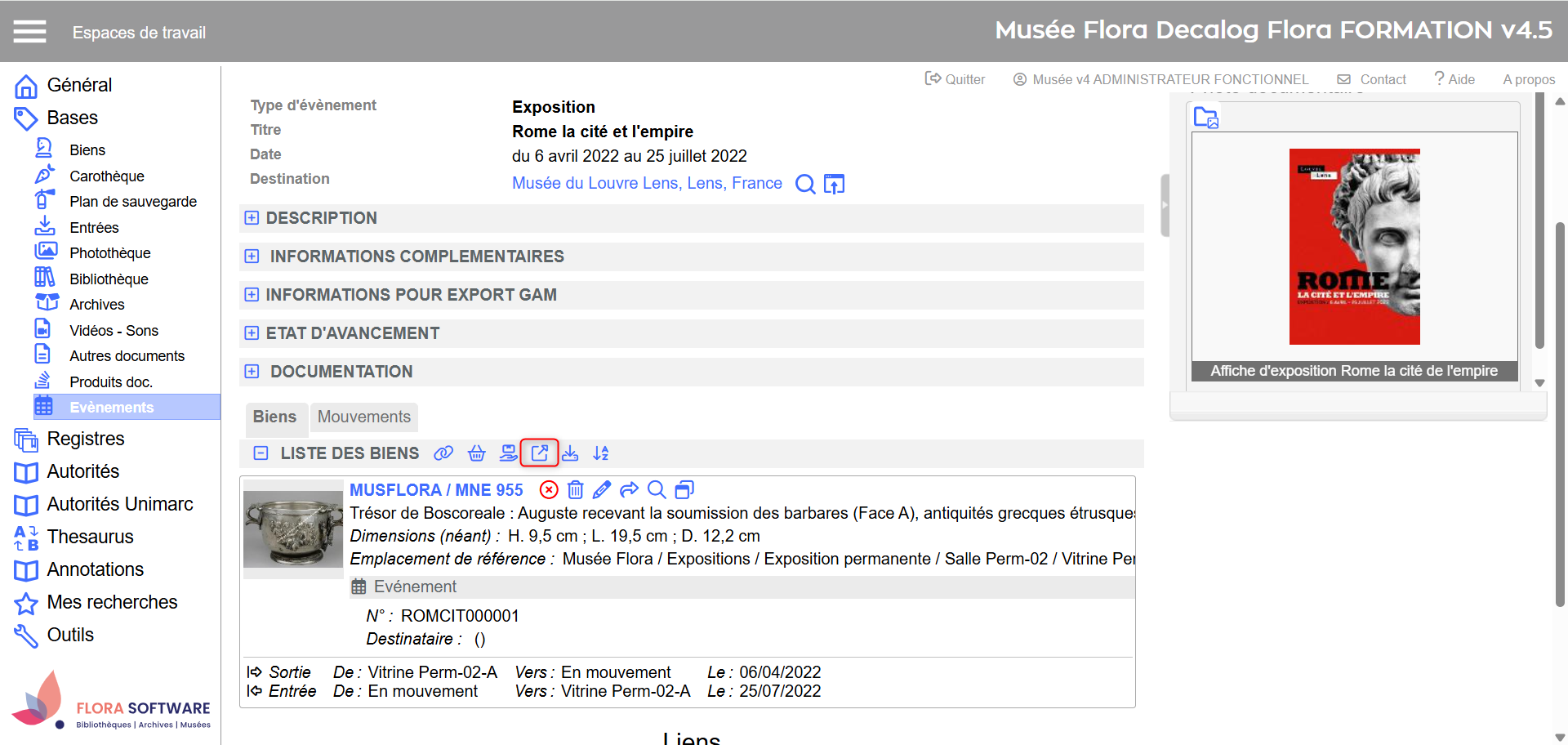The height and width of the screenshot is (745, 1568).
Task: Switch to the Mouvements tab
Action: (x=363, y=417)
